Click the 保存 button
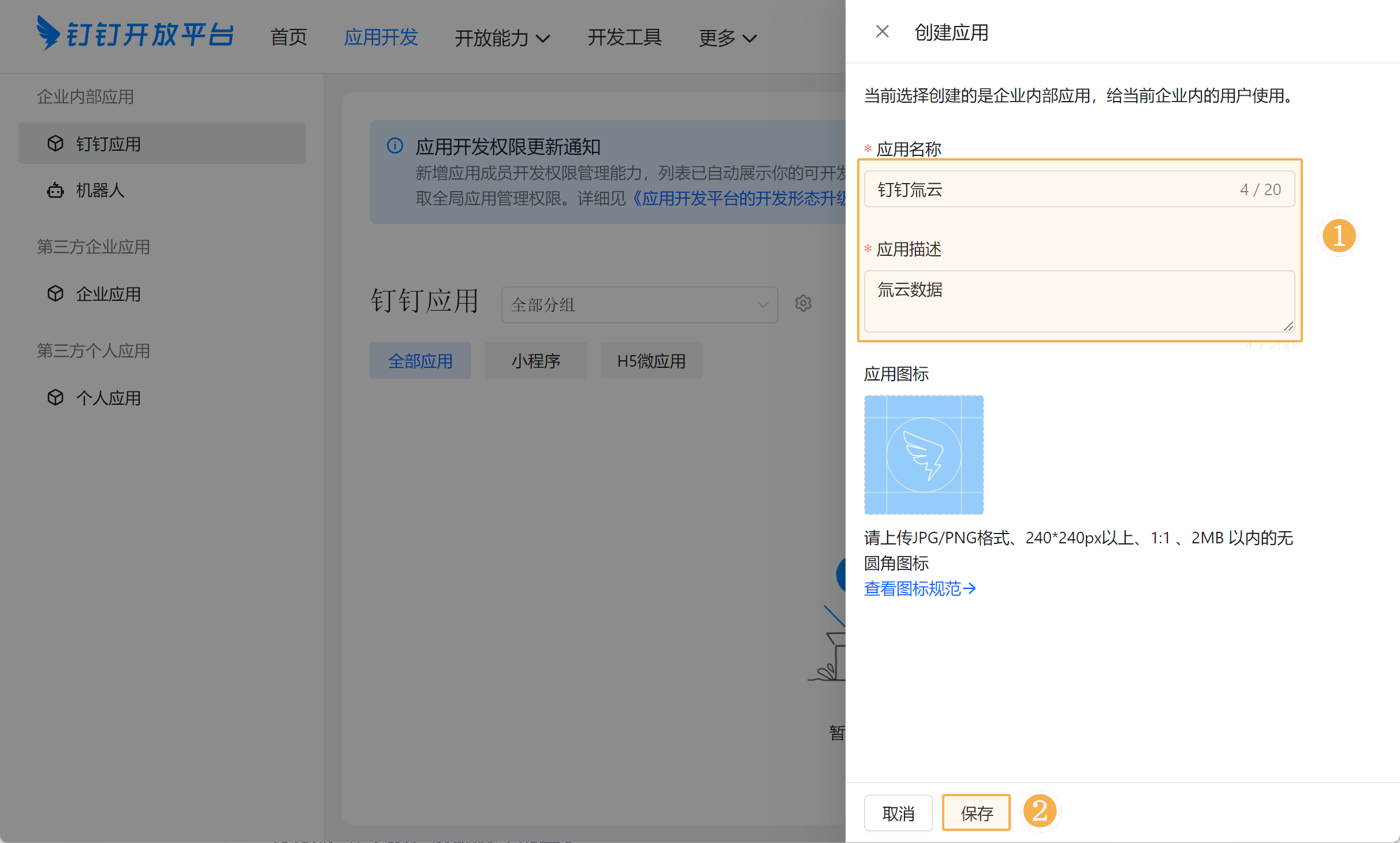Image resolution: width=1400 pixels, height=843 pixels. pyautogui.click(x=976, y=813)
